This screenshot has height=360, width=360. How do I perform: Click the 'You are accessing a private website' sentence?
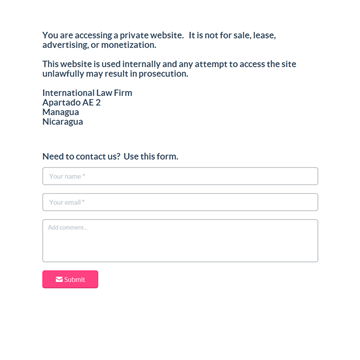113,35
